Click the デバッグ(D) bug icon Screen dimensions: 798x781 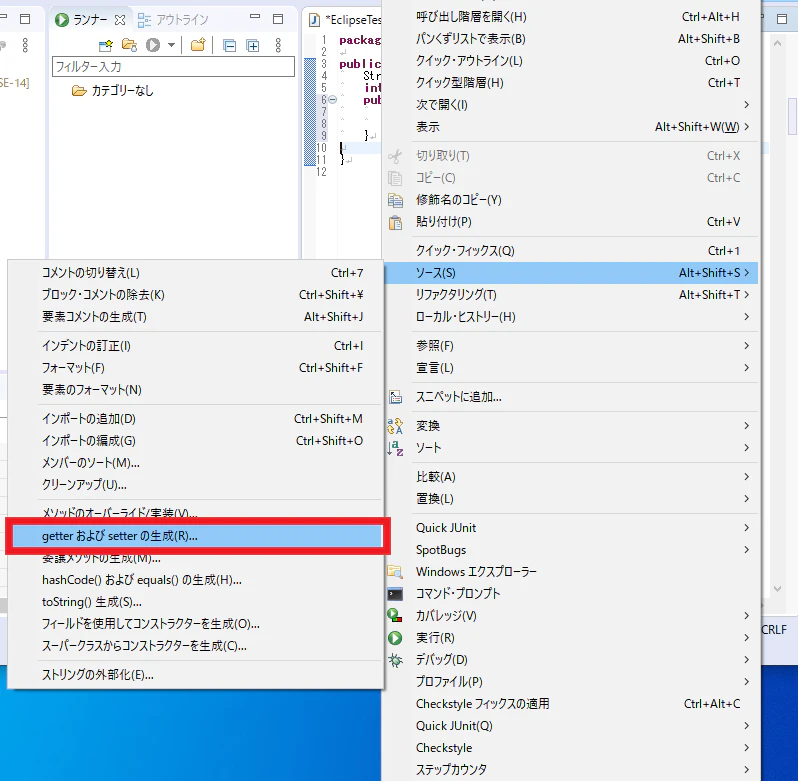[x=395, y=660]
